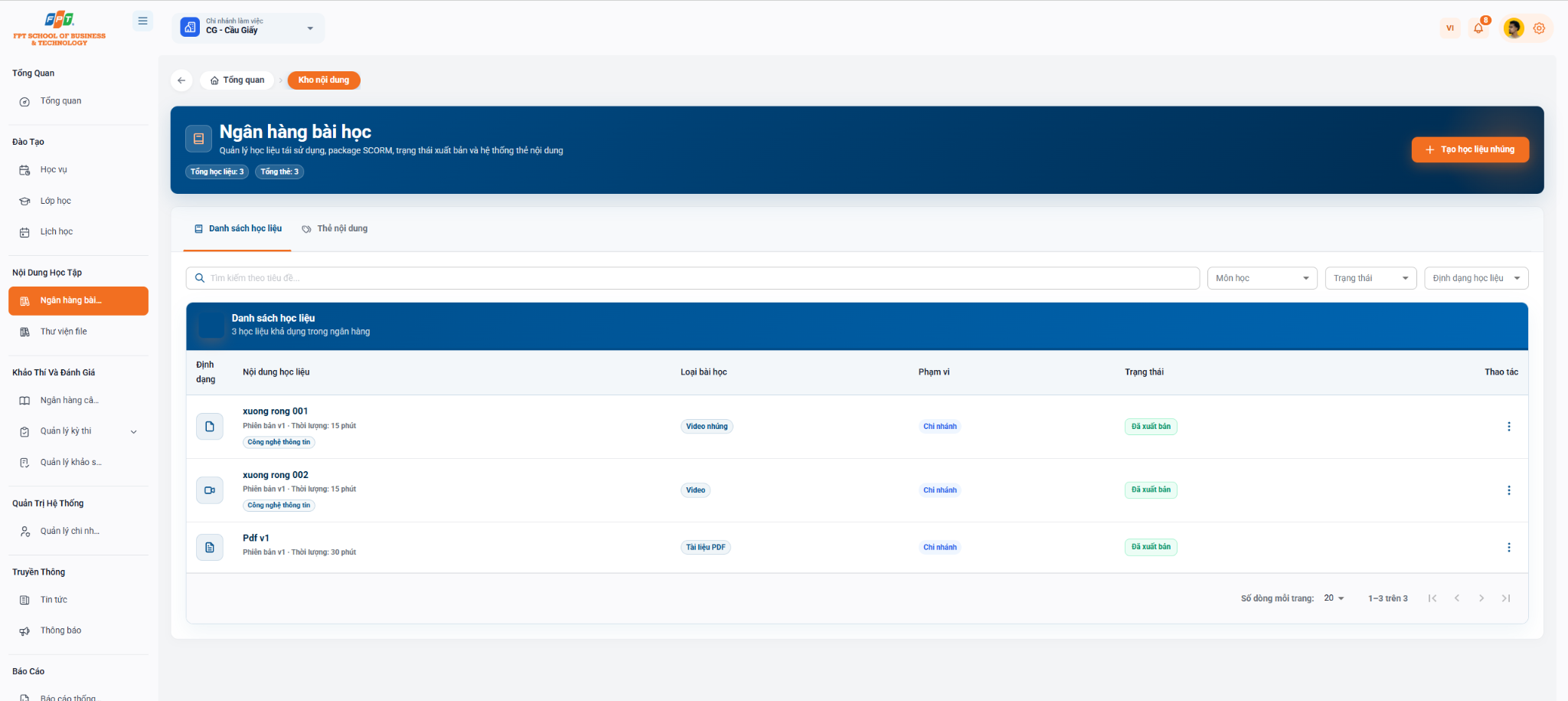Click Chi nhánh scope of xuong rong 002
The height and width of the screenshot is (701, 1568).
tap(939, 490)
